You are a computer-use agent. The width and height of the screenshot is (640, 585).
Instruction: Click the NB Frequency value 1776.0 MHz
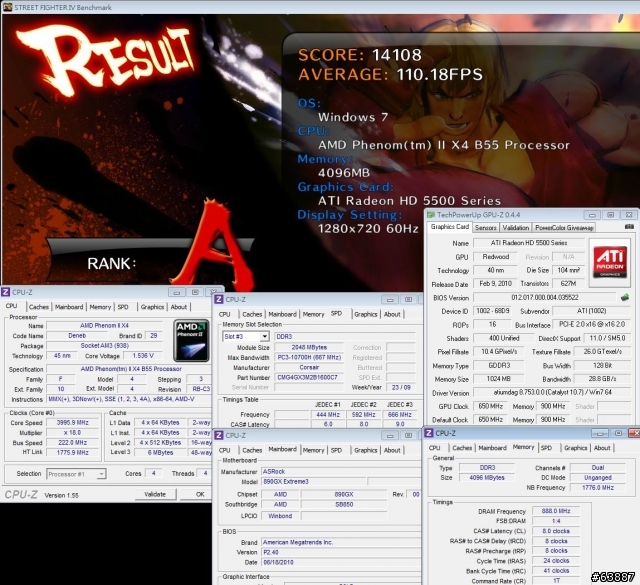pyautogui.click(x=598, y=487)
